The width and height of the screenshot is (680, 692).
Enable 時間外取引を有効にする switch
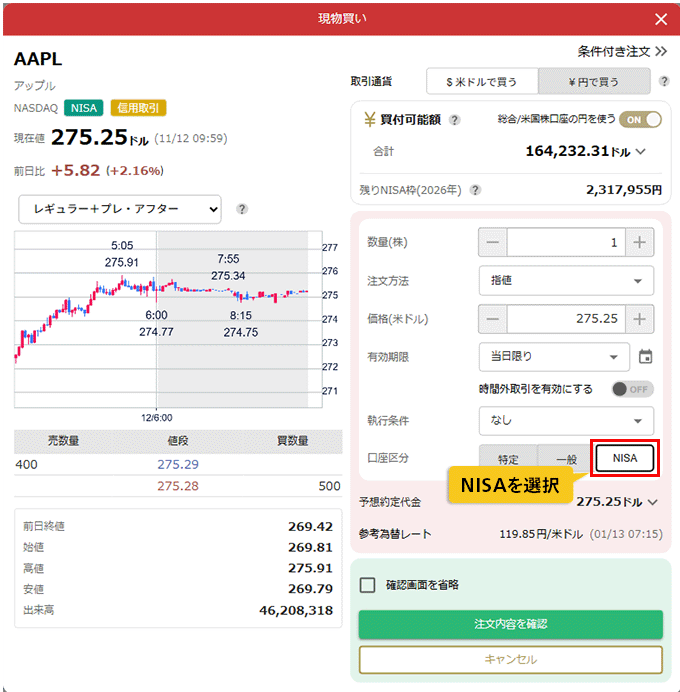pos(632,389)
